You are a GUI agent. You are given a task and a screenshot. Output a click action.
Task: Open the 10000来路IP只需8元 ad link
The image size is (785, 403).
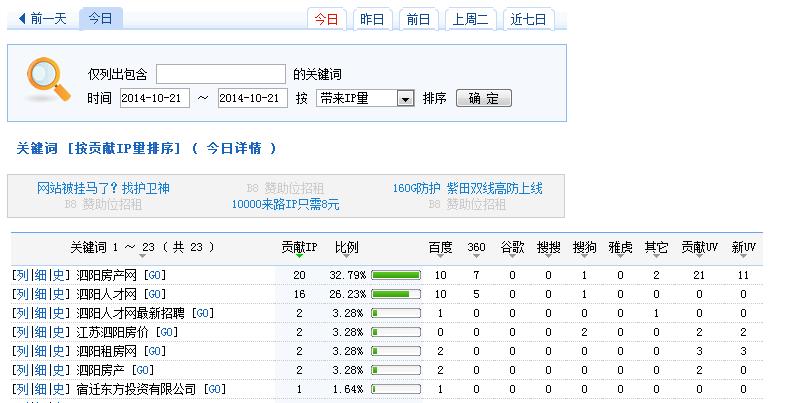(x=285, y=204)
